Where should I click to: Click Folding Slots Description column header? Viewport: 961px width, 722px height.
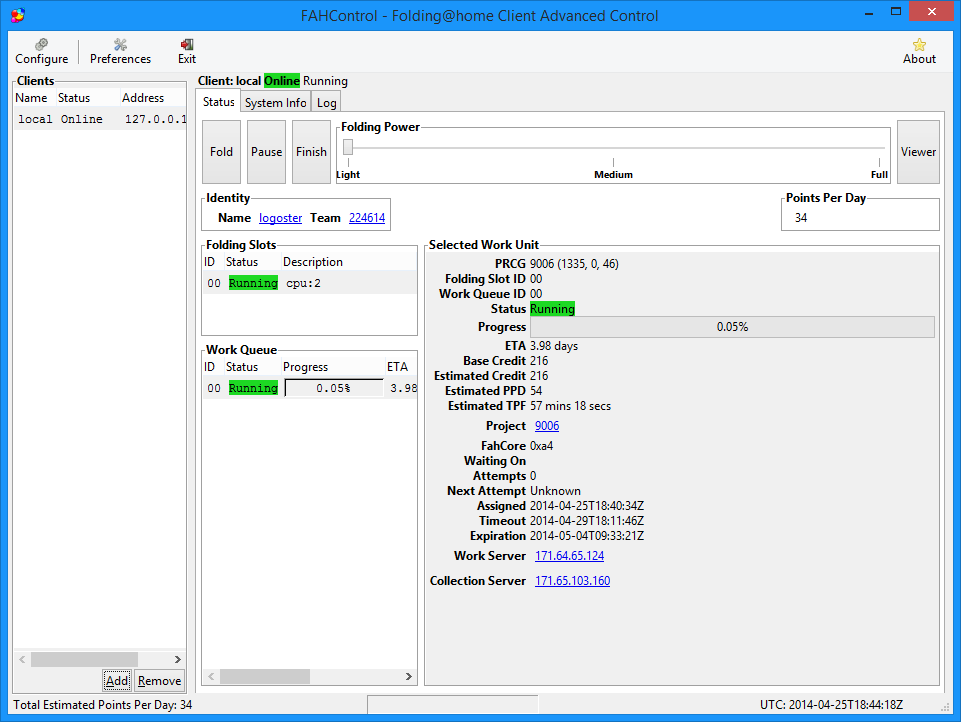(x=349, y=262)
